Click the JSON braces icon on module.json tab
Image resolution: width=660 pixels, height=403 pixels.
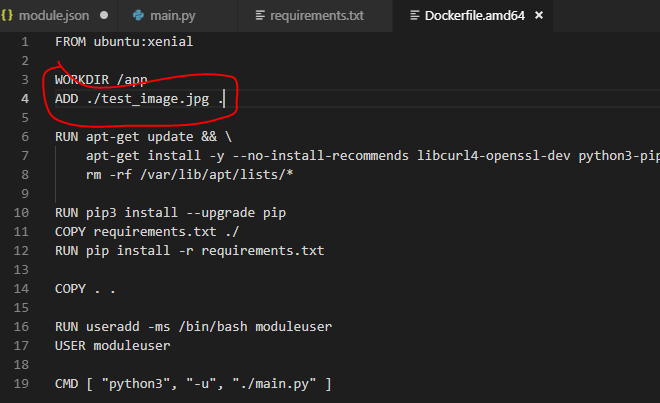[x=10, y=15]
